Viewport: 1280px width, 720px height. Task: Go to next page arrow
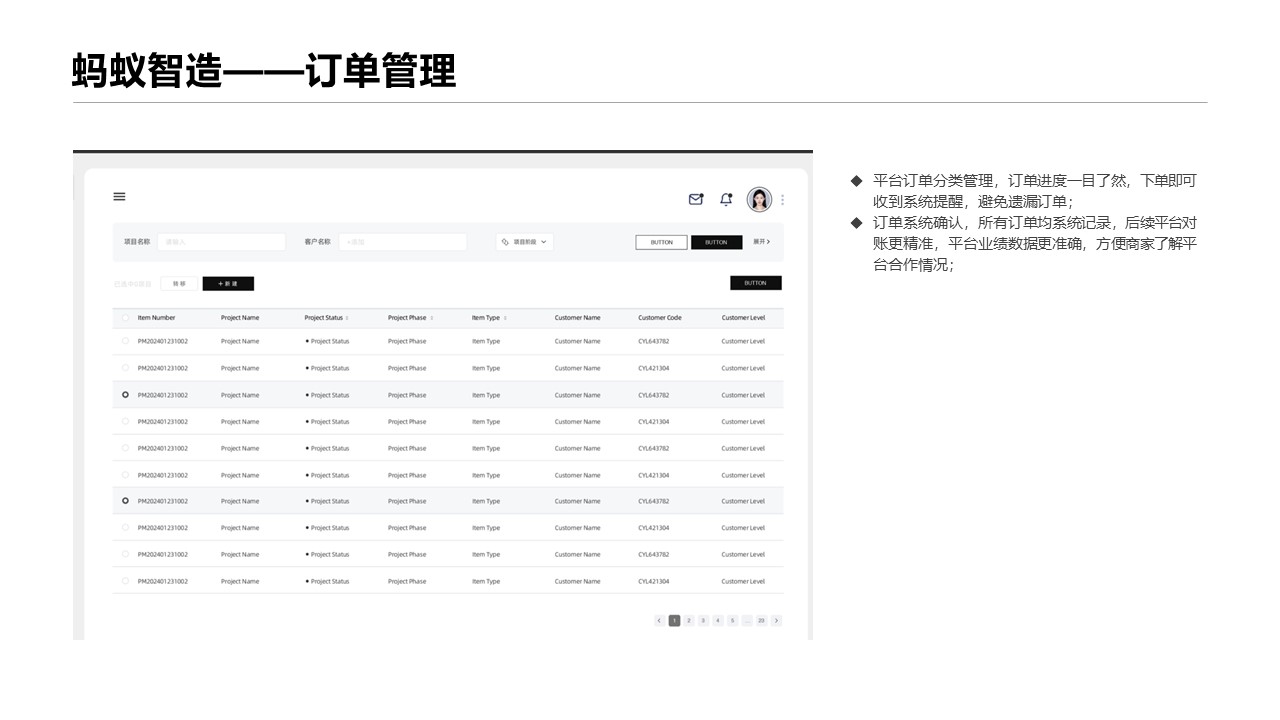[x=776, y=621]
